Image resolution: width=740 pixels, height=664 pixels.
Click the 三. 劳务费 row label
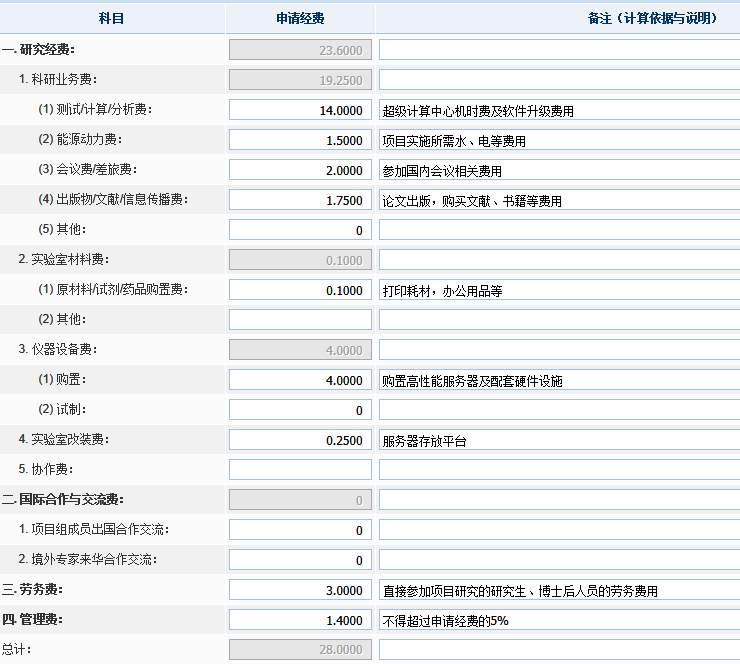(33, 589)
